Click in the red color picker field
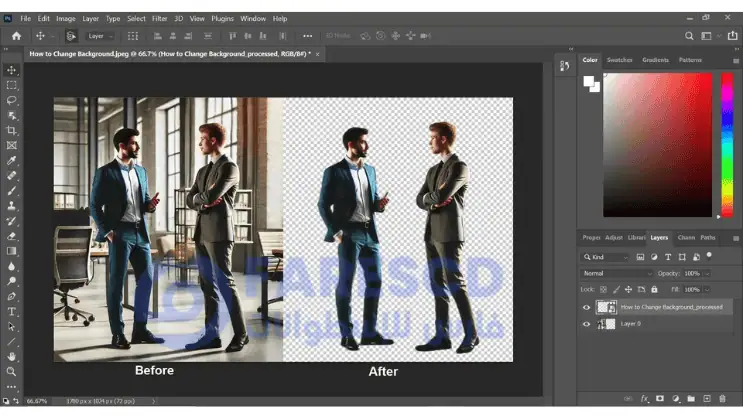This screenshot has width=743, height=418. click(x=657, y=145)
